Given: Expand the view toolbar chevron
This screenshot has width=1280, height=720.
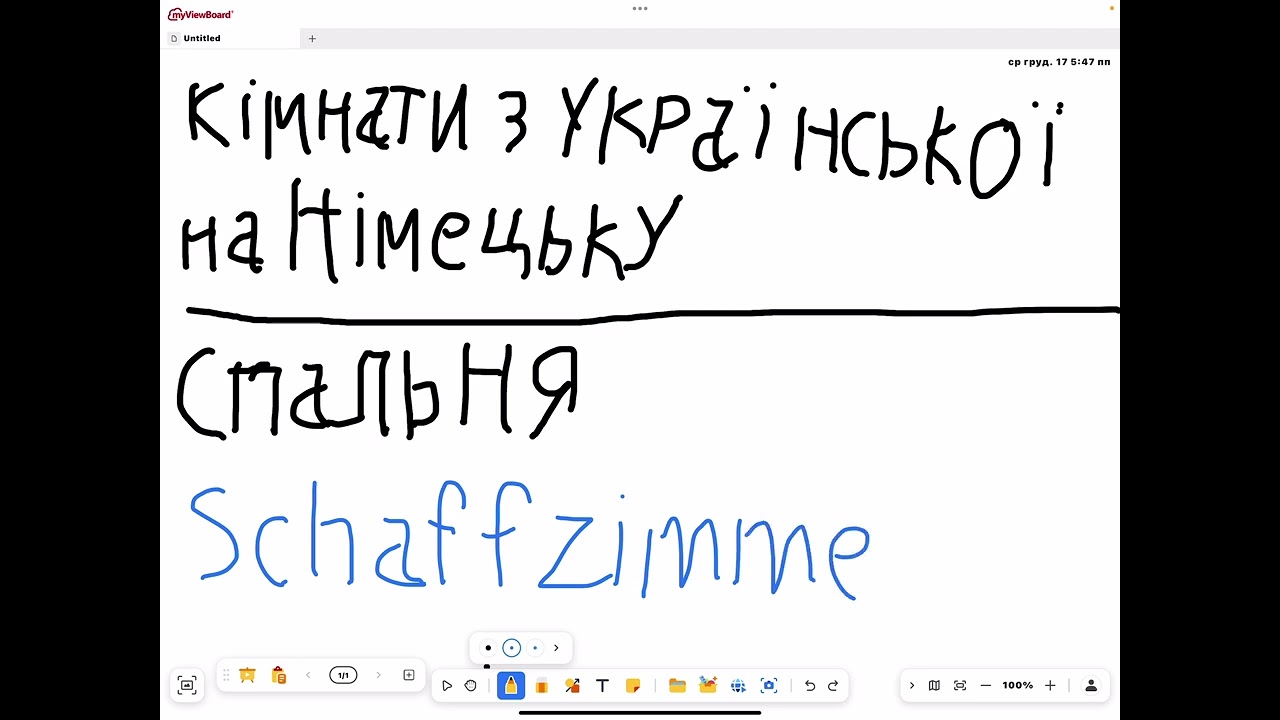Looking at the screenshot, I should 912,686.
